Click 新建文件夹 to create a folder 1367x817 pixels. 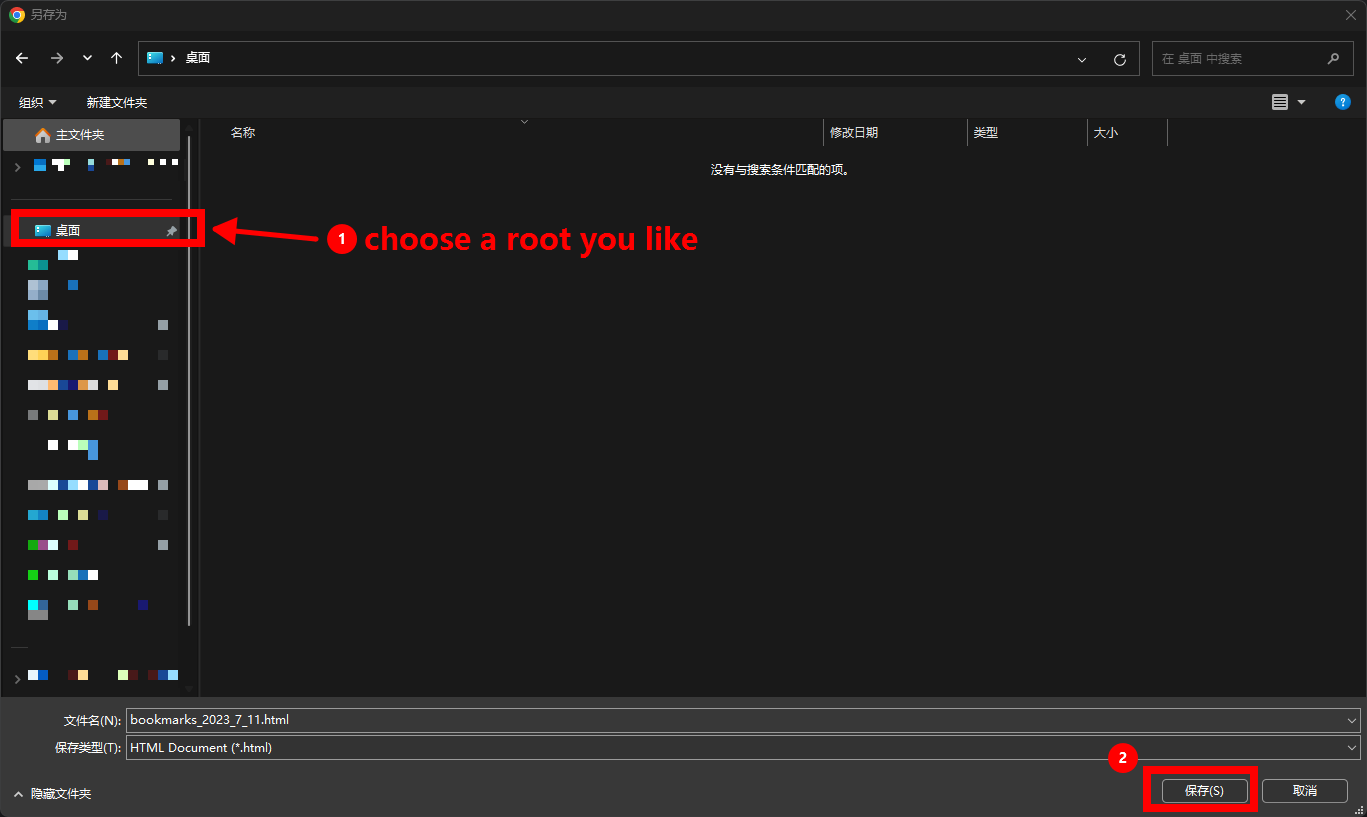coord(116,103)
